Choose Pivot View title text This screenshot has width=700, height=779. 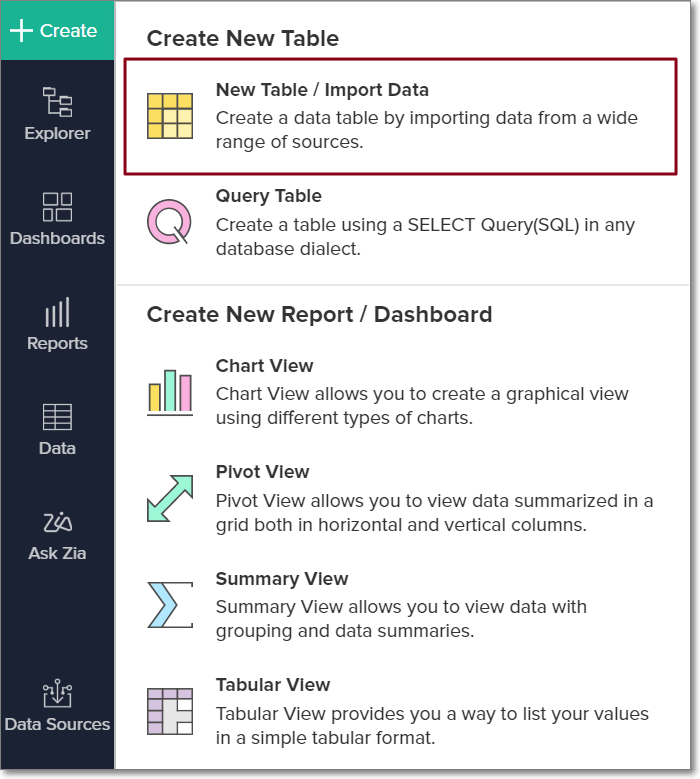click(x=262, y=472)
